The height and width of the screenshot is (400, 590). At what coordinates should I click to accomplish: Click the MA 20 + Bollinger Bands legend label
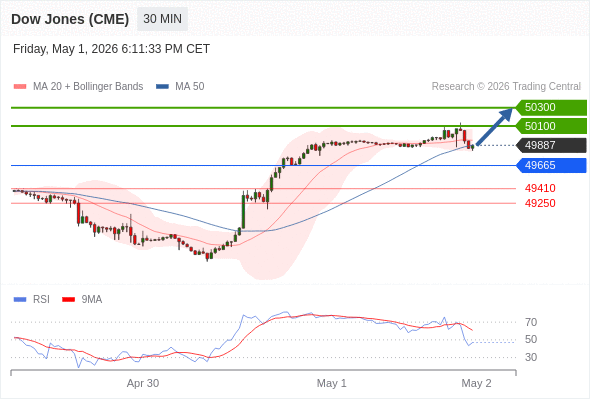[x=88, y=87]
